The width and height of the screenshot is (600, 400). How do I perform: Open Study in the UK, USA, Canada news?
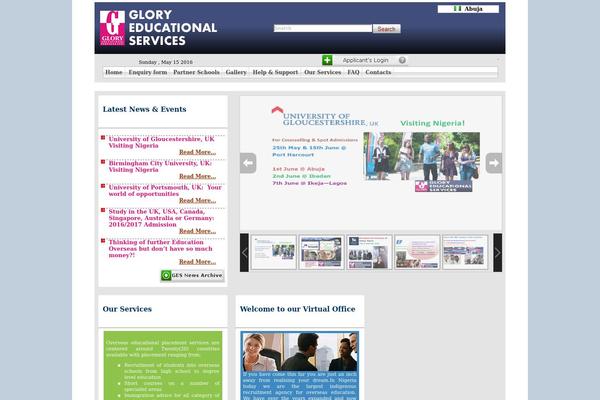pyautogui.click(x=161, y=218)
